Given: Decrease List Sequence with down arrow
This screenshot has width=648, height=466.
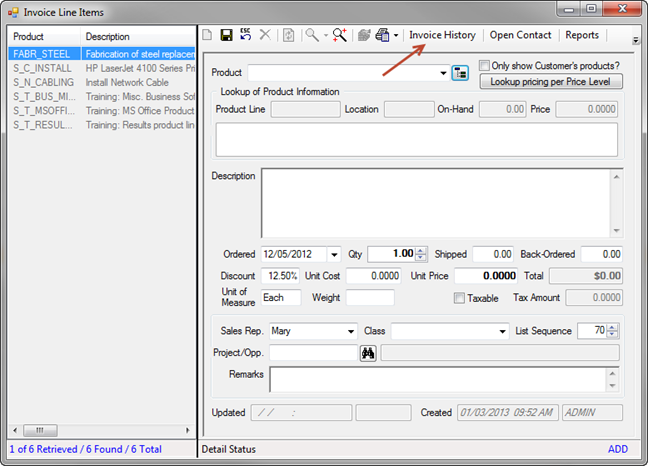Looking at the screenshot, I should (612, 334).
